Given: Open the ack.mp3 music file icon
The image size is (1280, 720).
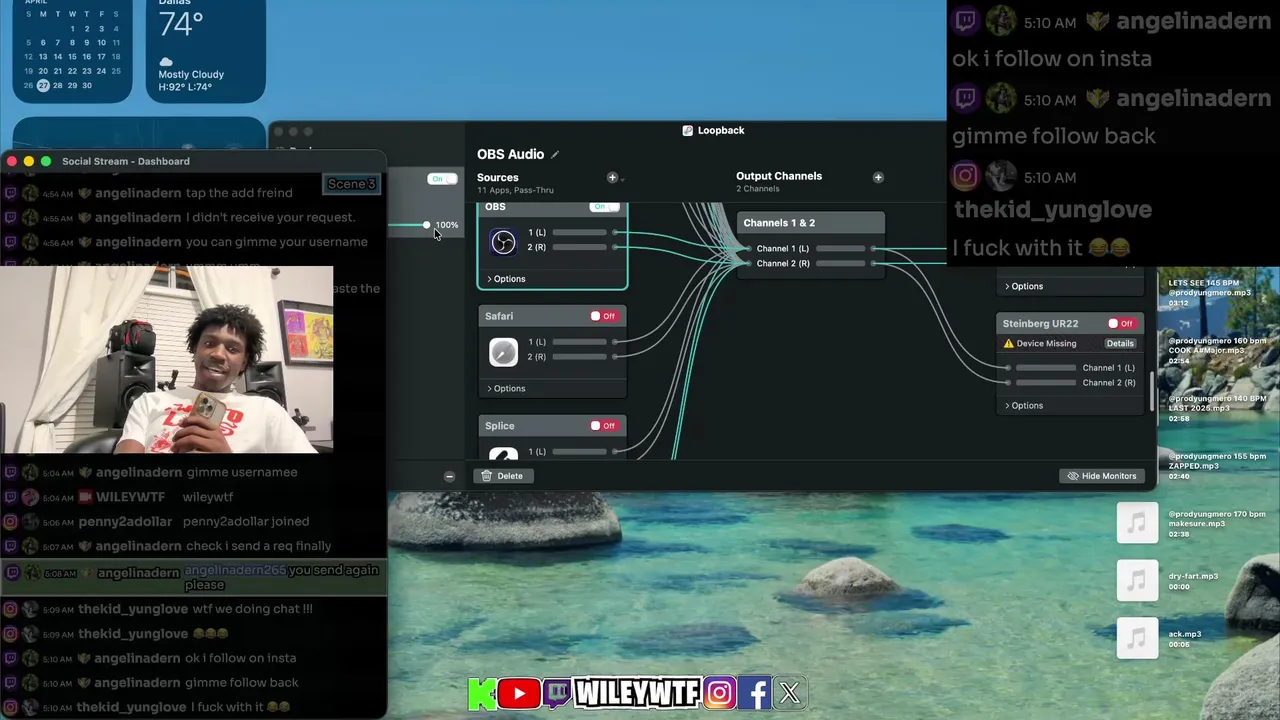Looking at the screenshot, I should click(x=1137, y=639).
